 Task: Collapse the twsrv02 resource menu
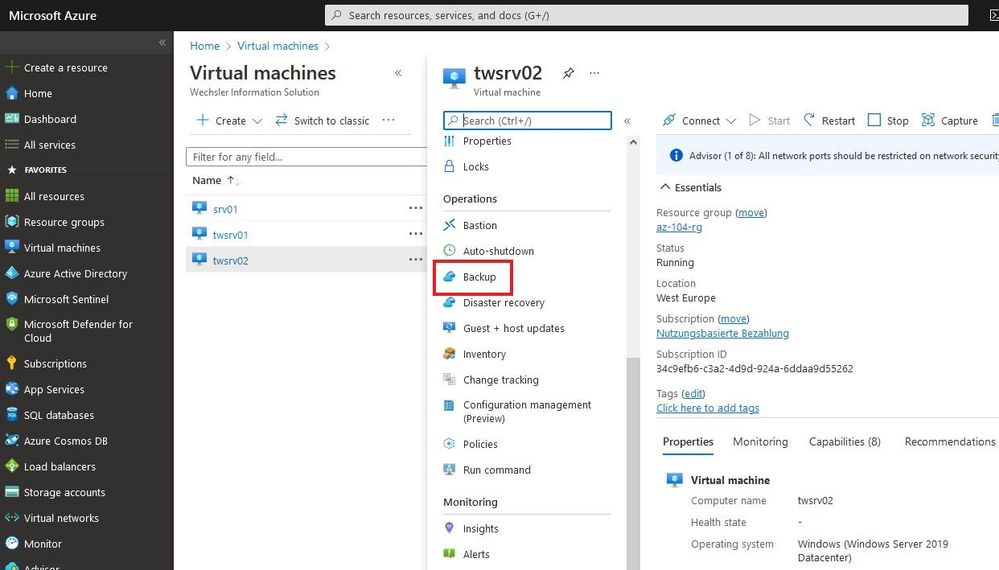click(628, 121)
